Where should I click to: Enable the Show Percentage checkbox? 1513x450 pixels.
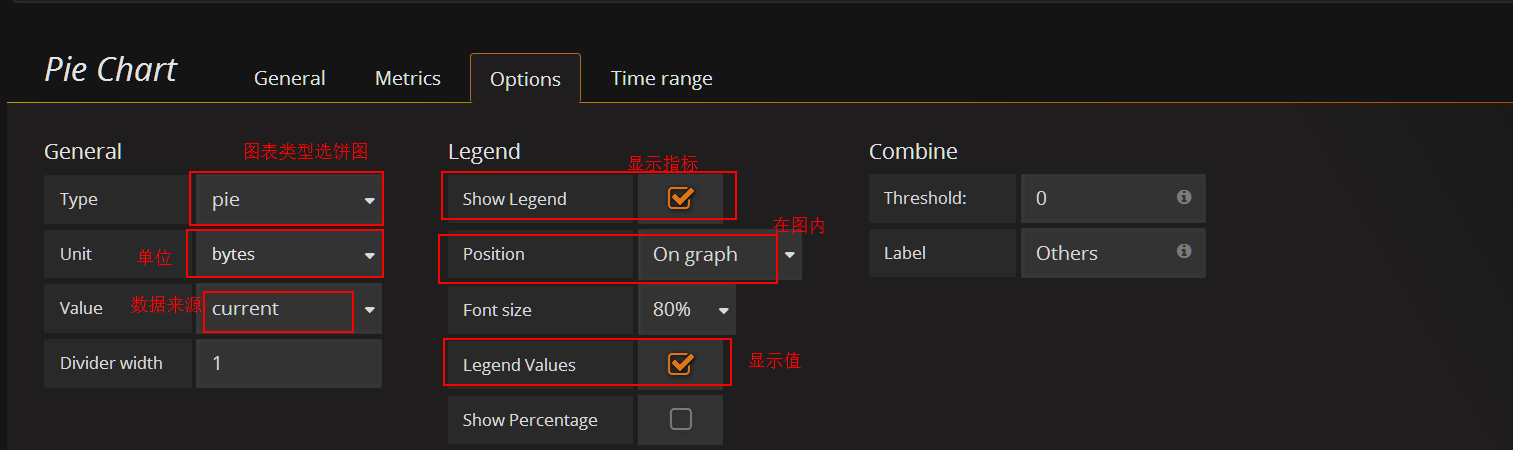pos(680,419)
